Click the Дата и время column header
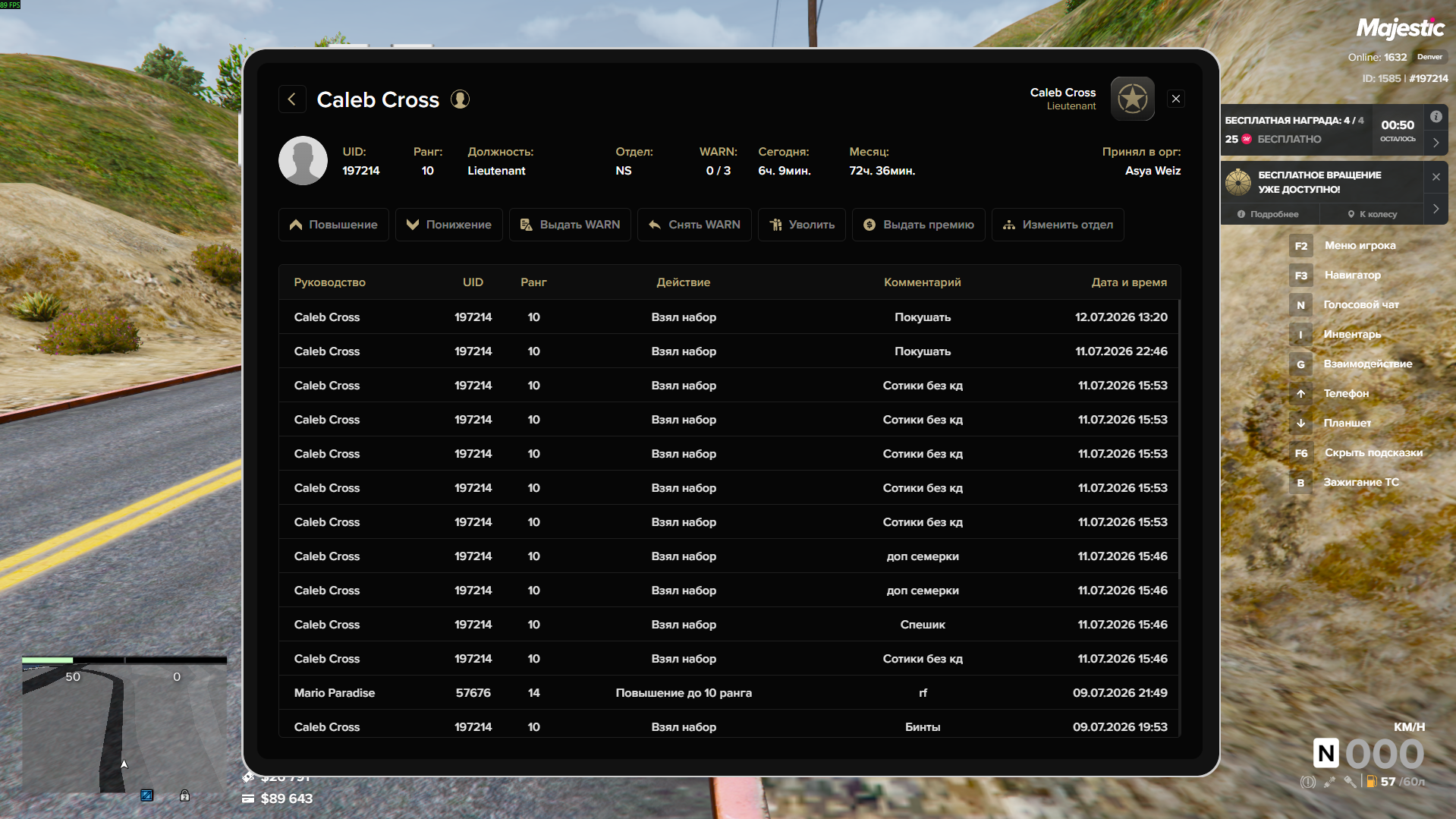The height and width of the screenshot is (819, 1456). 1130,282
